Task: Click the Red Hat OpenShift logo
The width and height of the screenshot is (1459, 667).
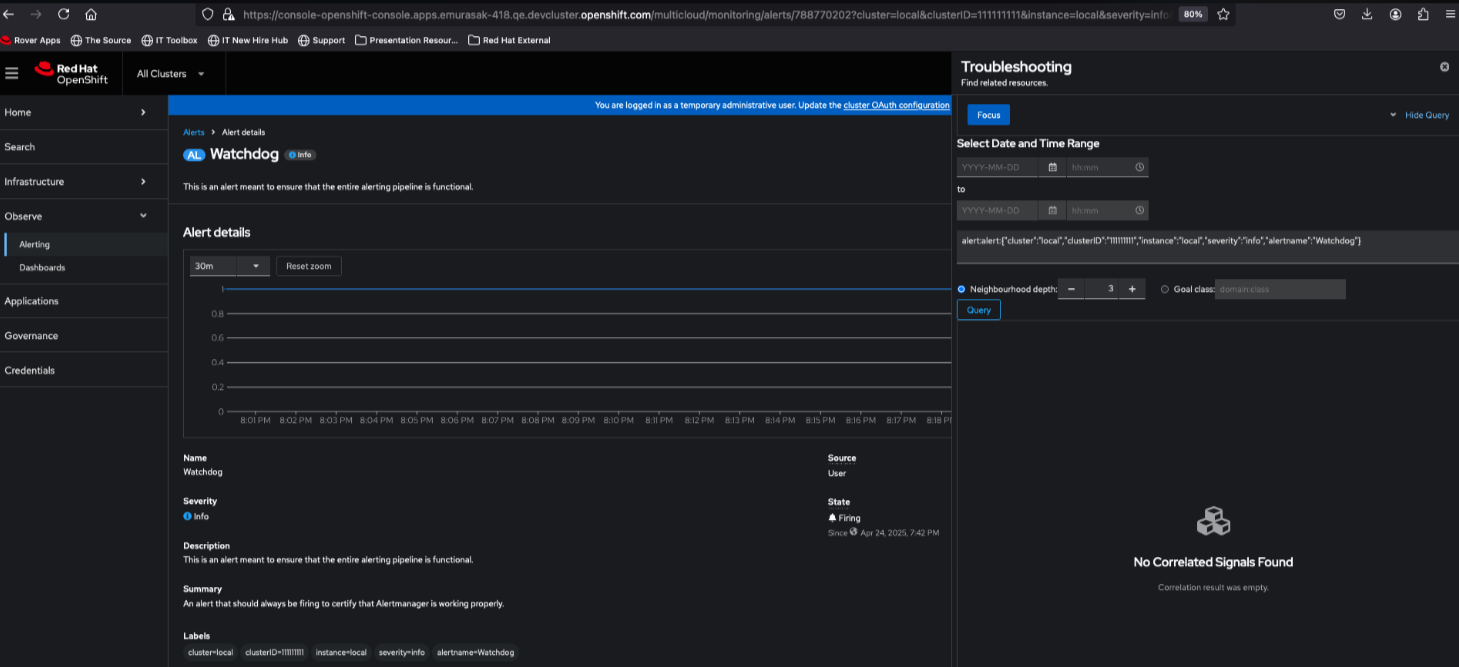Action: coord(71,73)
